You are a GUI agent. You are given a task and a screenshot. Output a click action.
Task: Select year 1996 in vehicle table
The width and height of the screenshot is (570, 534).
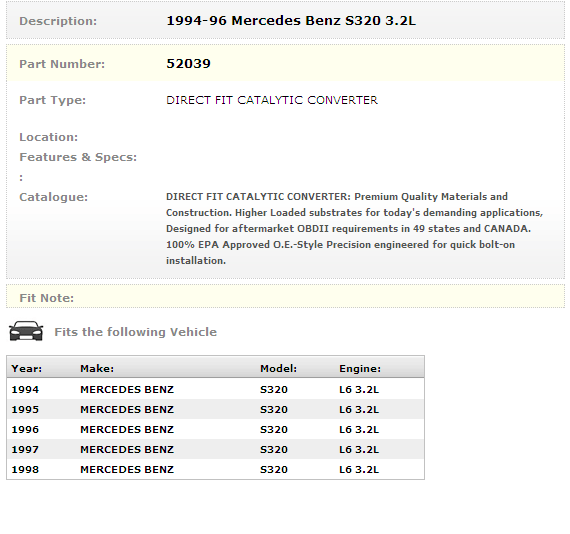tap(25, 430)
